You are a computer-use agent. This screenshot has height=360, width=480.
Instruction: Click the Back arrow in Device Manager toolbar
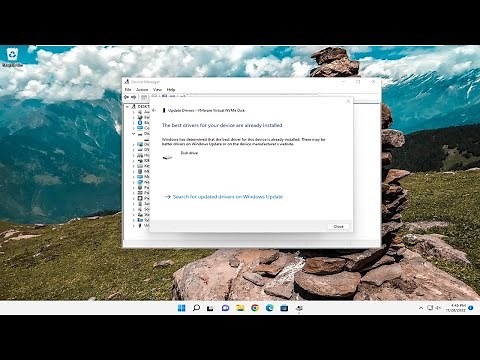pyautogui.click(x=127, y=97)
